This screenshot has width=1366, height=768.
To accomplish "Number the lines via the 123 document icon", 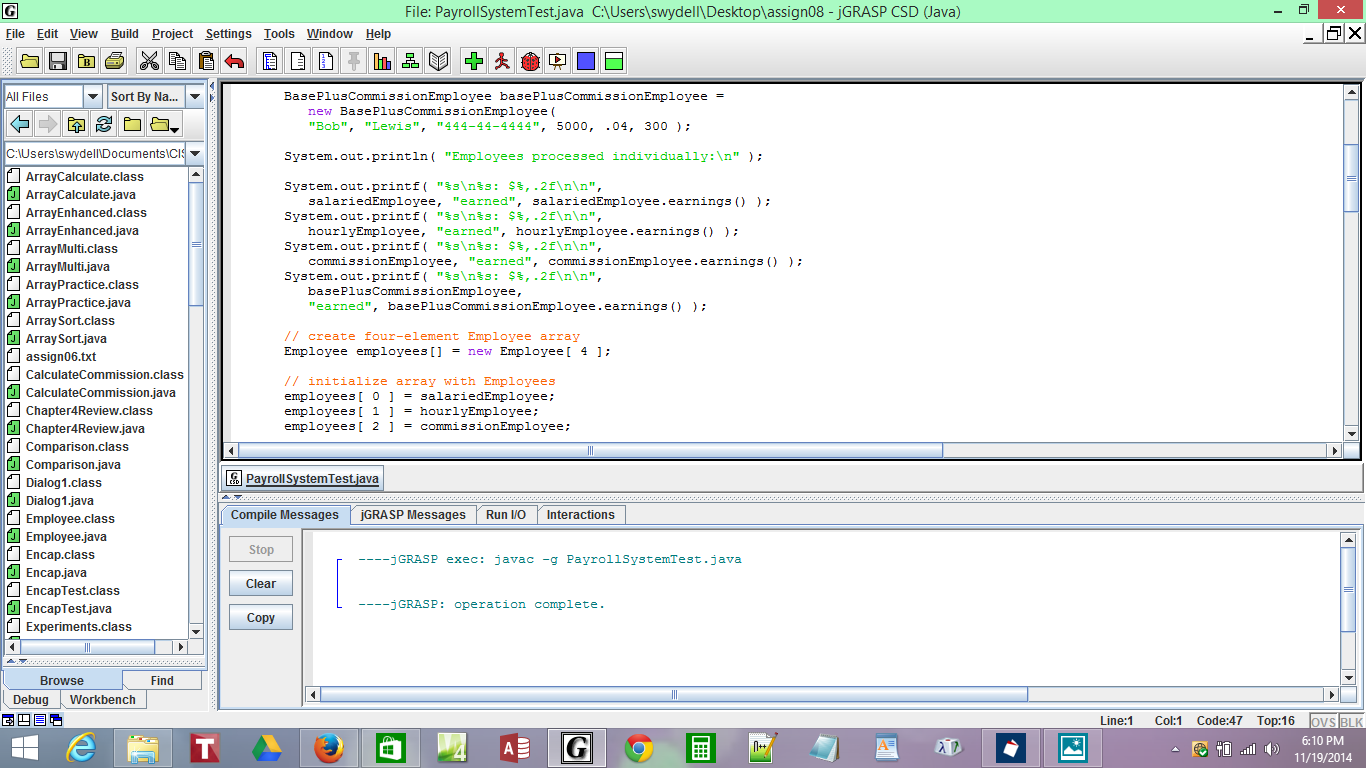I will [323, 60].
